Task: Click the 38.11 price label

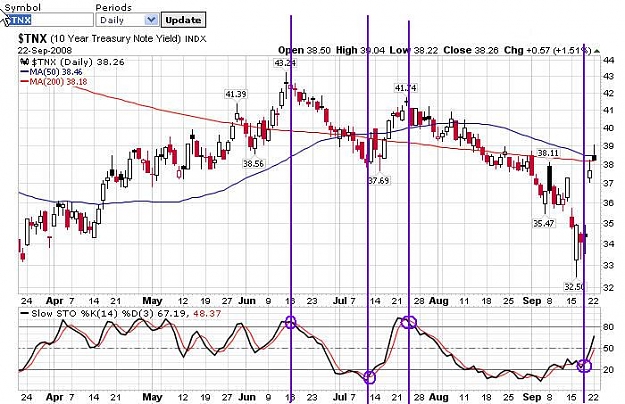Action: [x=548, y=153]
